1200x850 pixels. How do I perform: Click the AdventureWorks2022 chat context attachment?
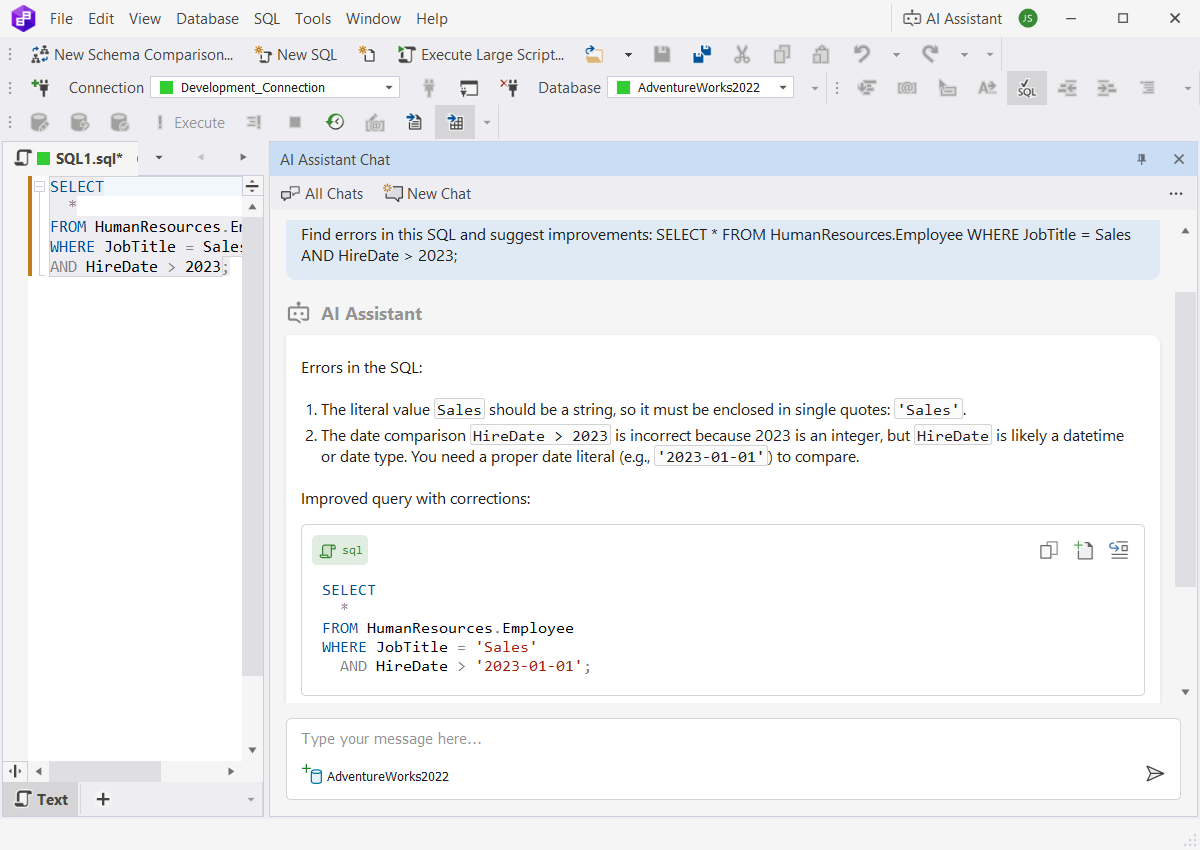[377, 775]
